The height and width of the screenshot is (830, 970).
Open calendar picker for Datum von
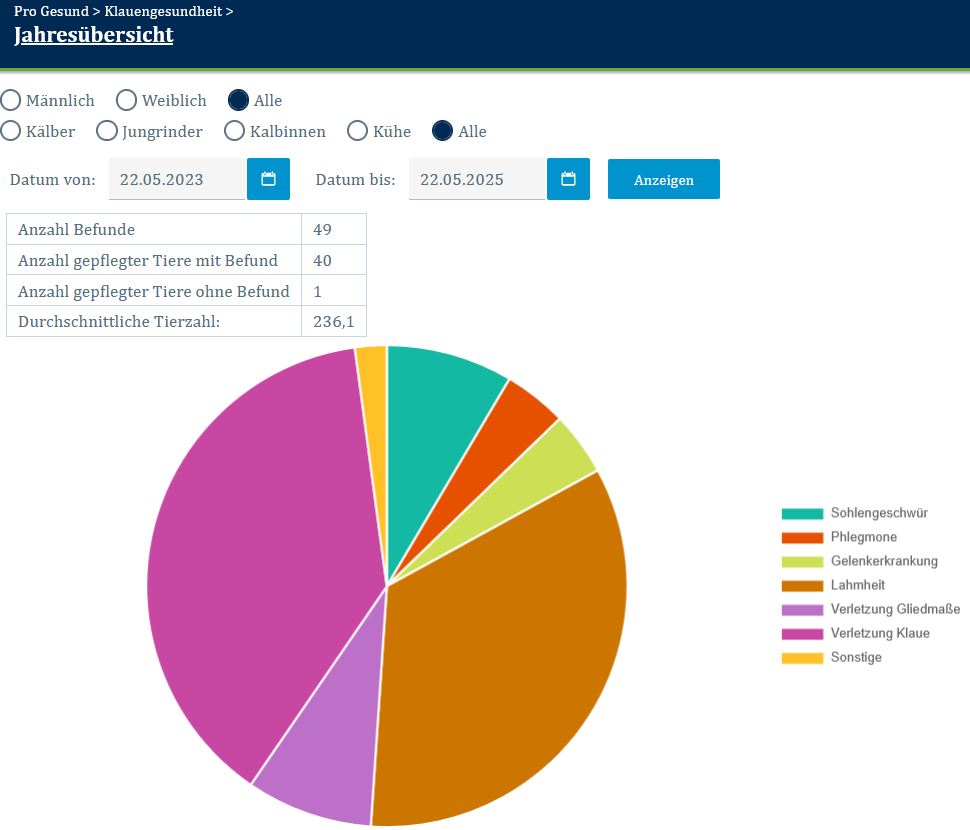click(x=268, y=179)
